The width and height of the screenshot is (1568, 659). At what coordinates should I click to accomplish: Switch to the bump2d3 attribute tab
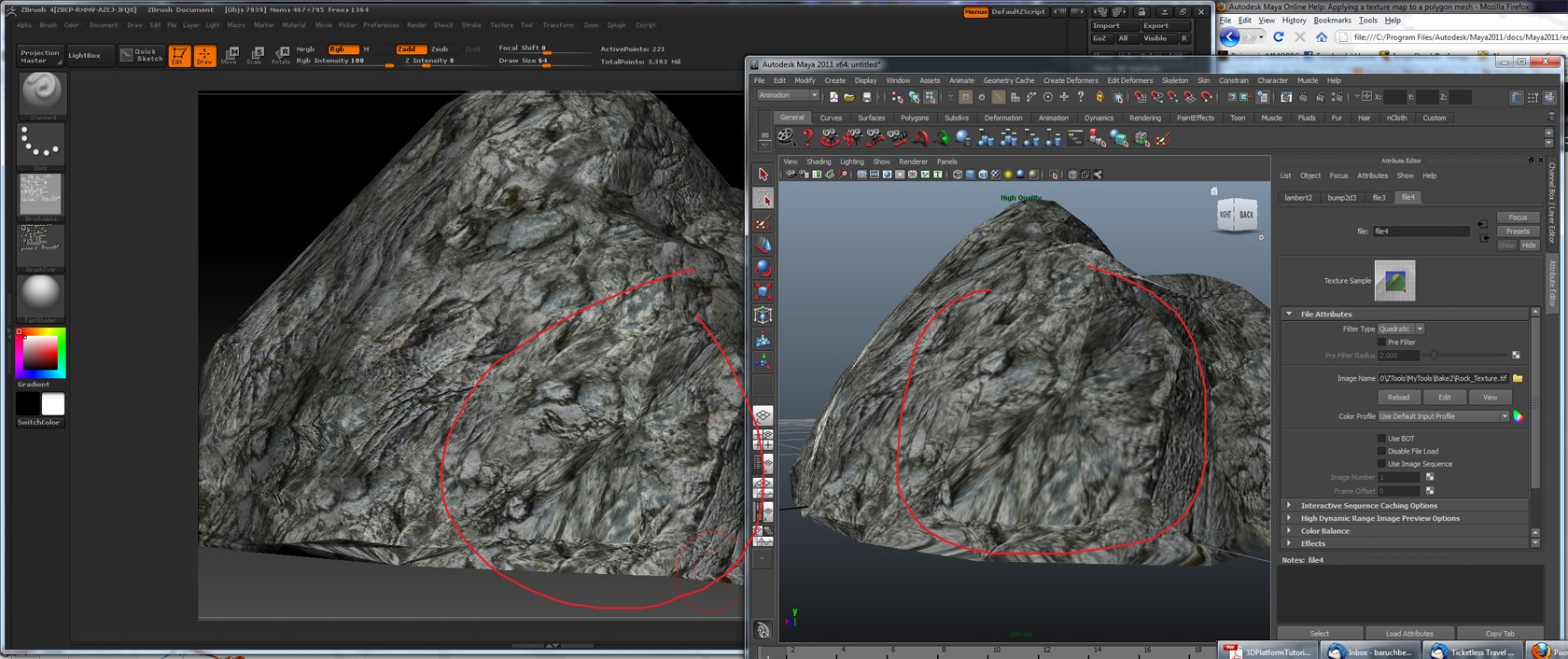point(1342,197)
